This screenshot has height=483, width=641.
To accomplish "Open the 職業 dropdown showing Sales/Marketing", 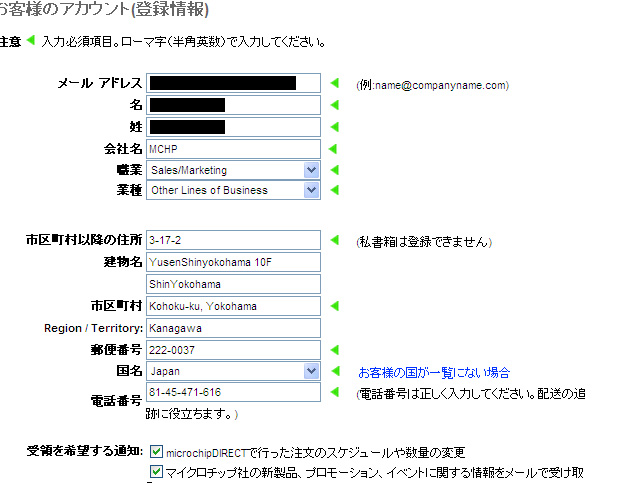I will click(x=233, y=170).
